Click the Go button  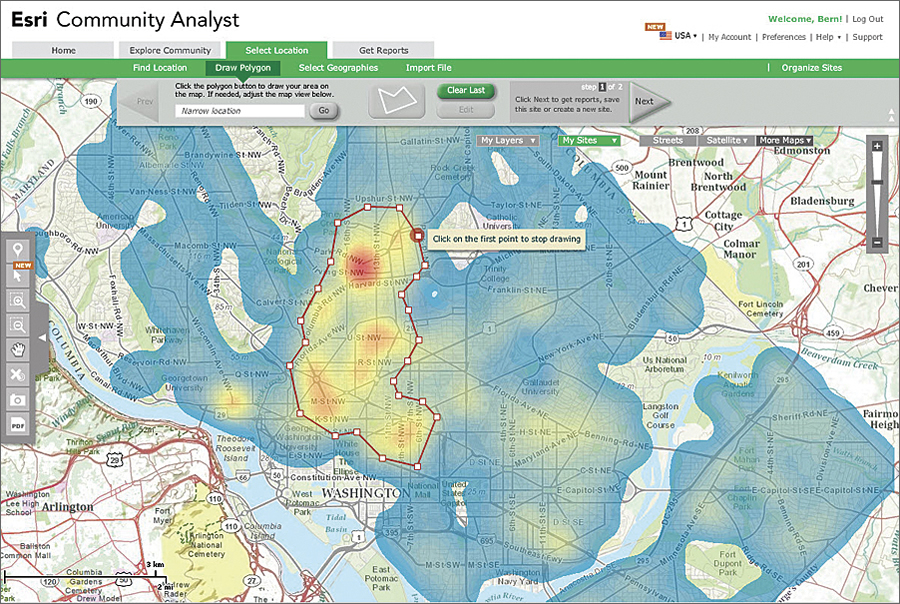click(x=324, y=110)
